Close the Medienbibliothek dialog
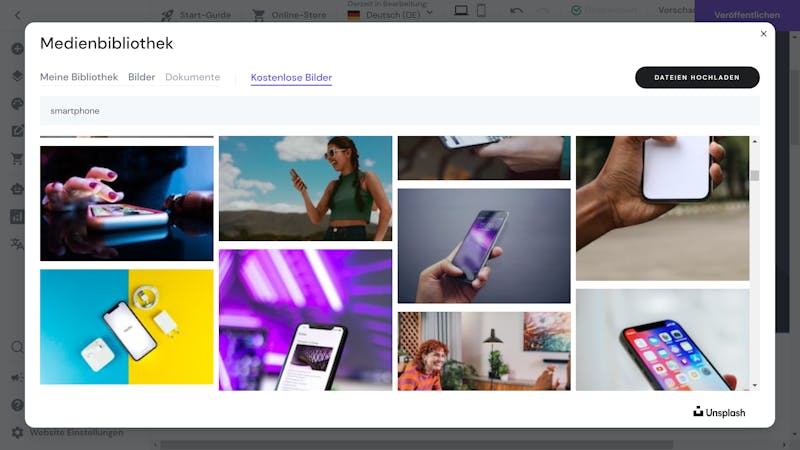 click(x=763, y=34)
